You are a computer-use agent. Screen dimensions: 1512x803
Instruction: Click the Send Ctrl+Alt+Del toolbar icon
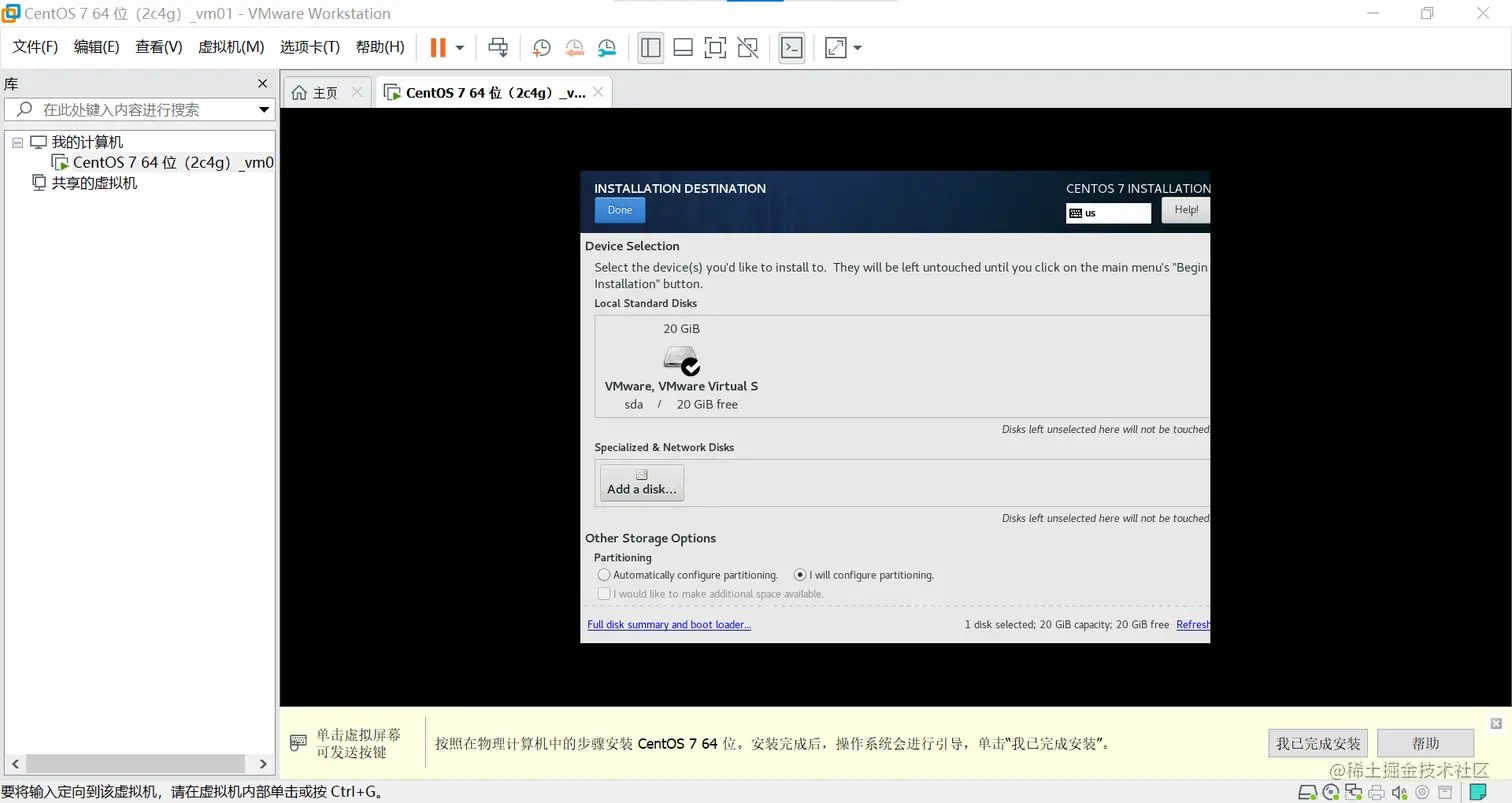[x=498, y=47]
